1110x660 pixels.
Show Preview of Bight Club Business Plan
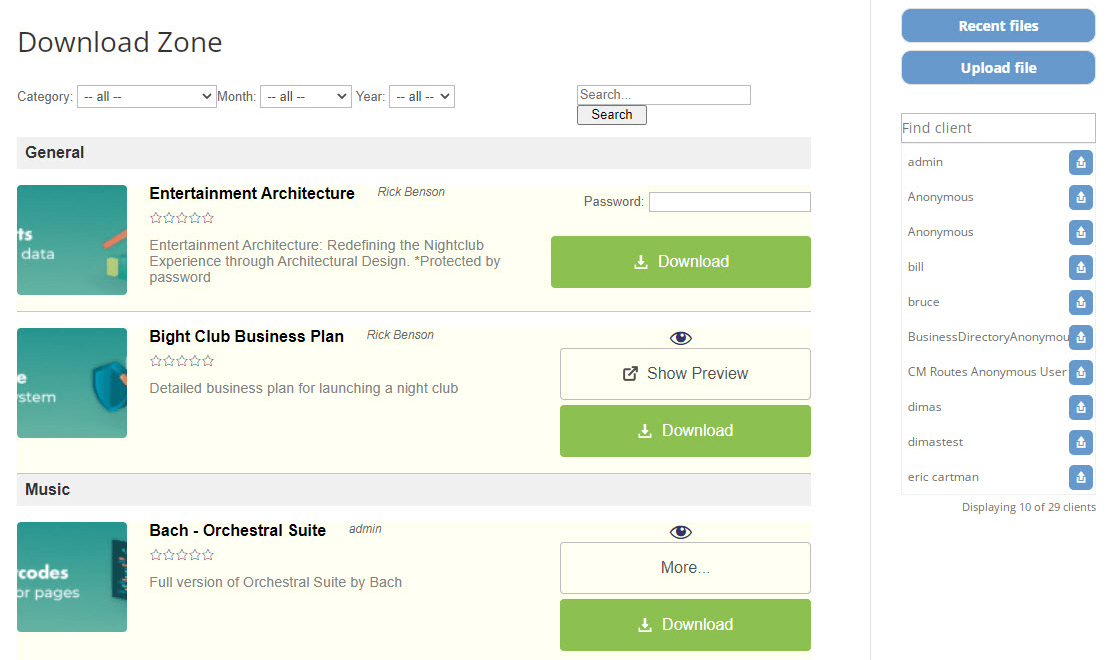[x=685, y=374]
